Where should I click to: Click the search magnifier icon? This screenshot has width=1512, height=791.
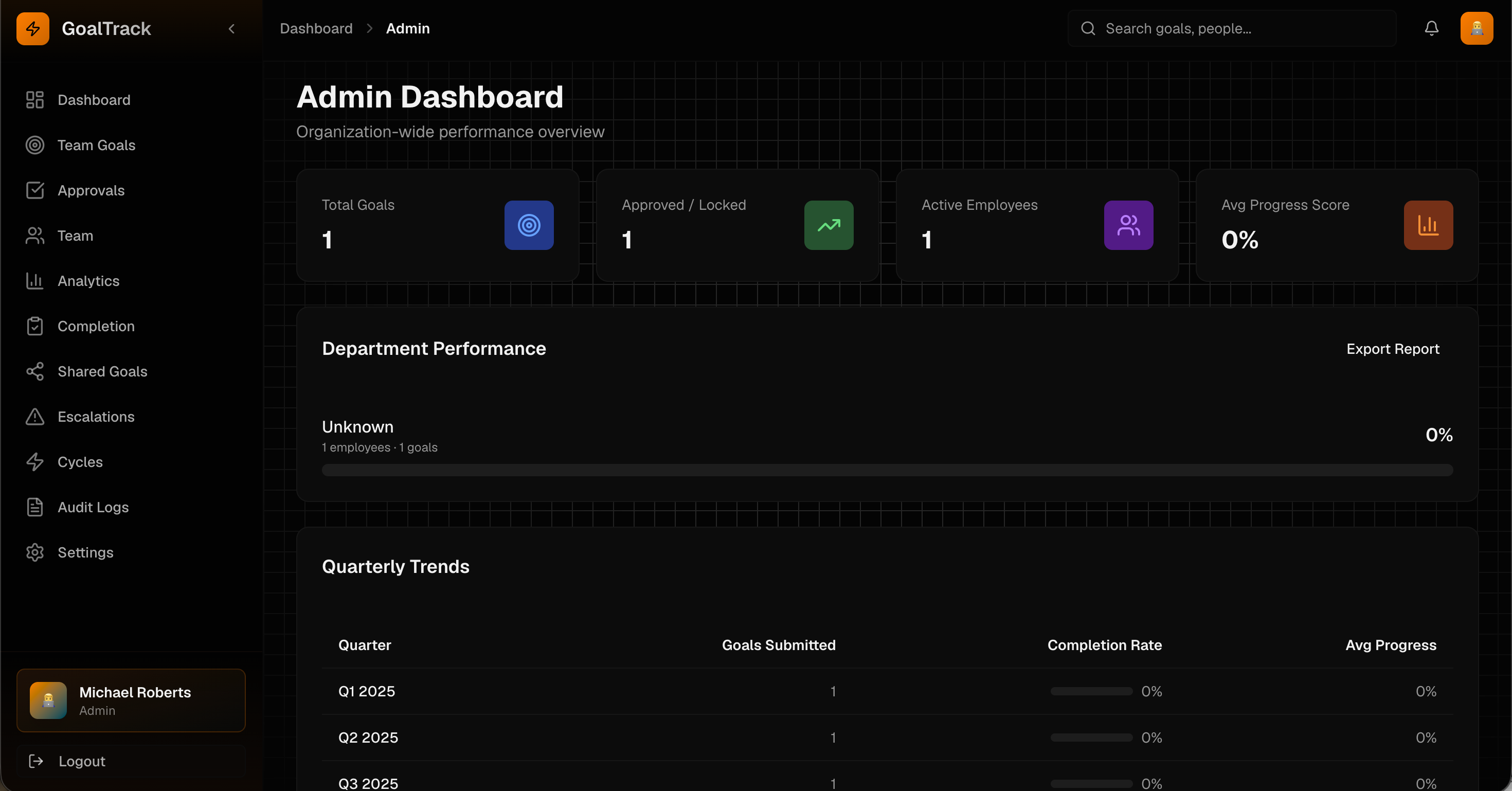[1088, 28]
